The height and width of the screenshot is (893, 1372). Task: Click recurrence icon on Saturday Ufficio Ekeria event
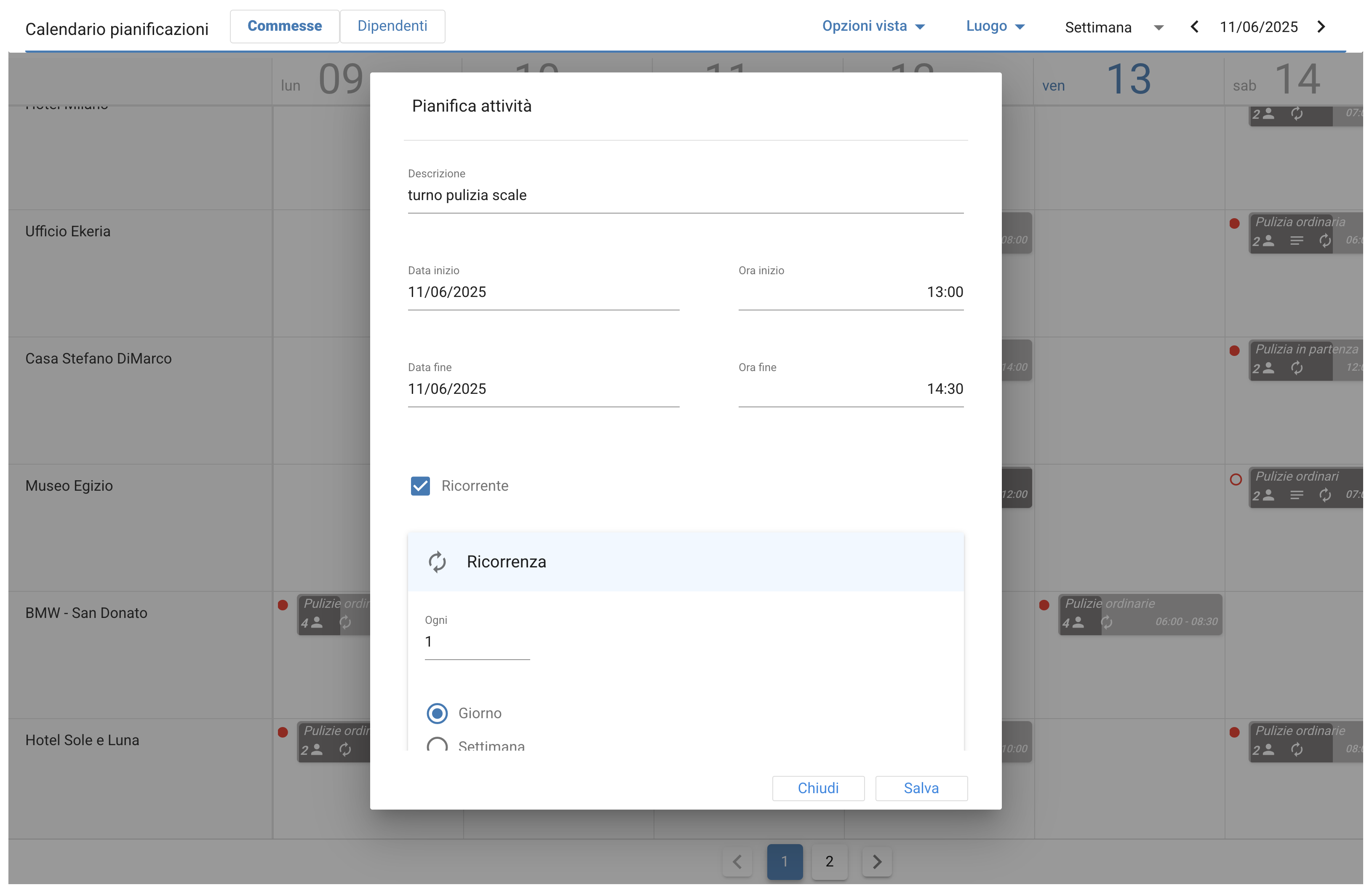point(1325,241)
